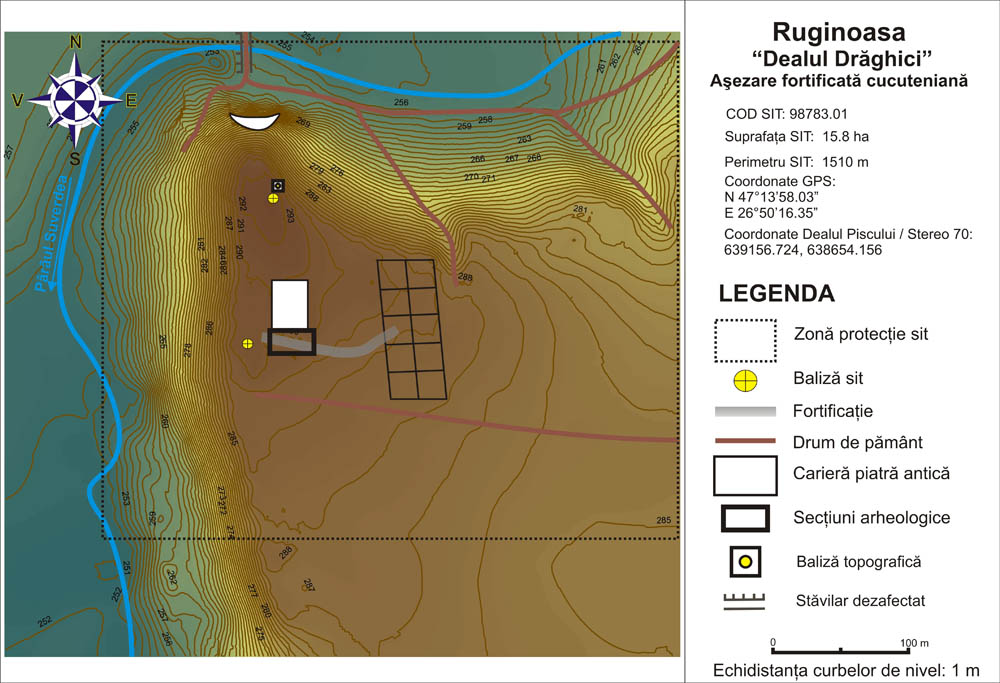The height and width of the screenshot is (683, 1000).
Task: Click the brown Drum de pământ legend line
Action: (745, 441)
